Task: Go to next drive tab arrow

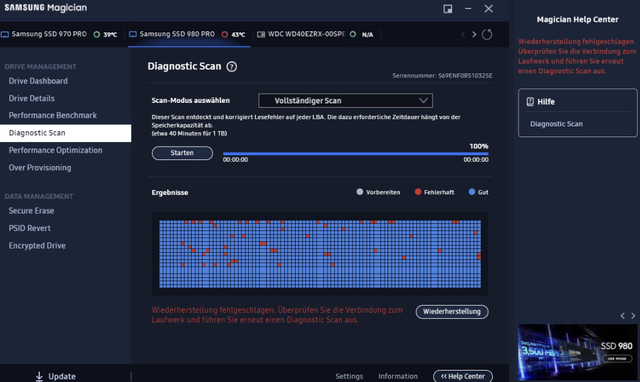Action: click(x=474, y=35)
